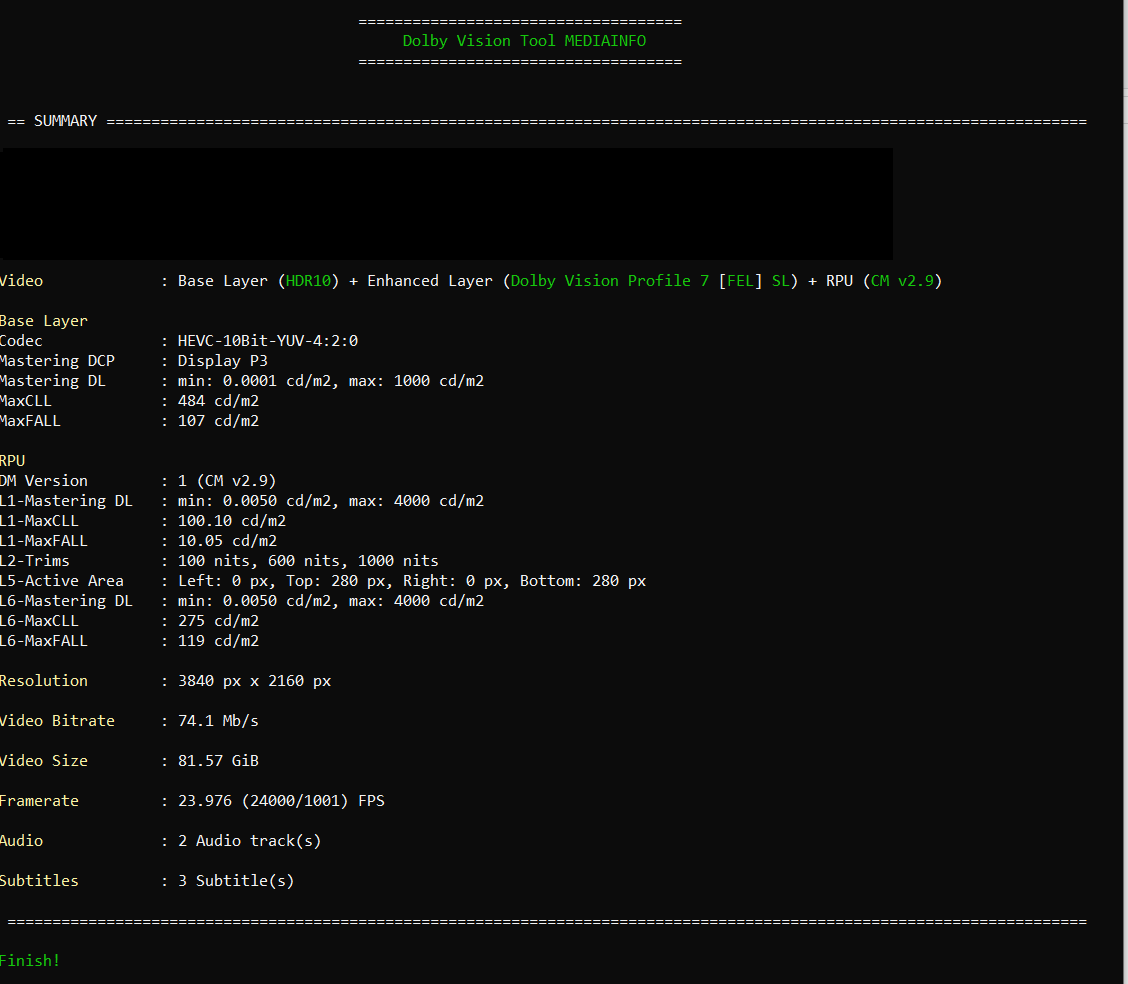Click the 'Dolby Vision Tool MEDIAINFO' title text

click(524, 41)
